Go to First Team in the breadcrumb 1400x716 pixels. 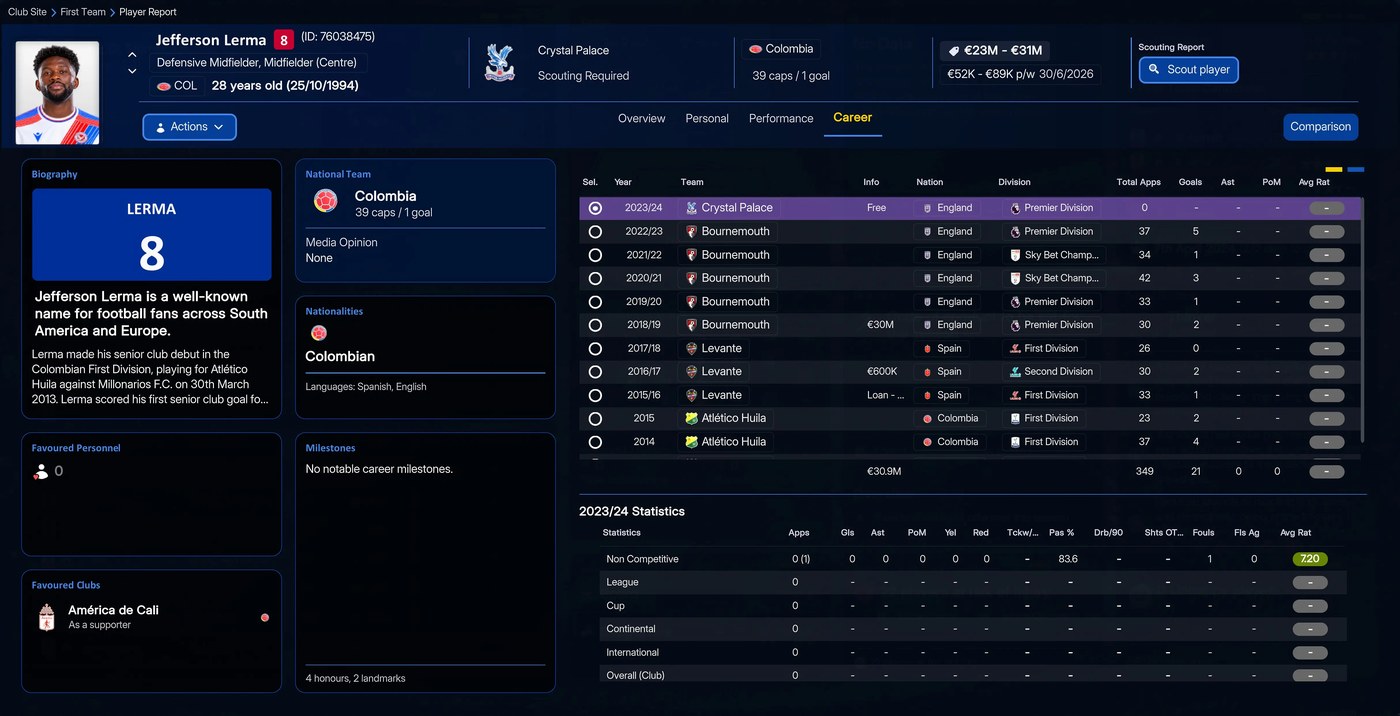[83, 12]
